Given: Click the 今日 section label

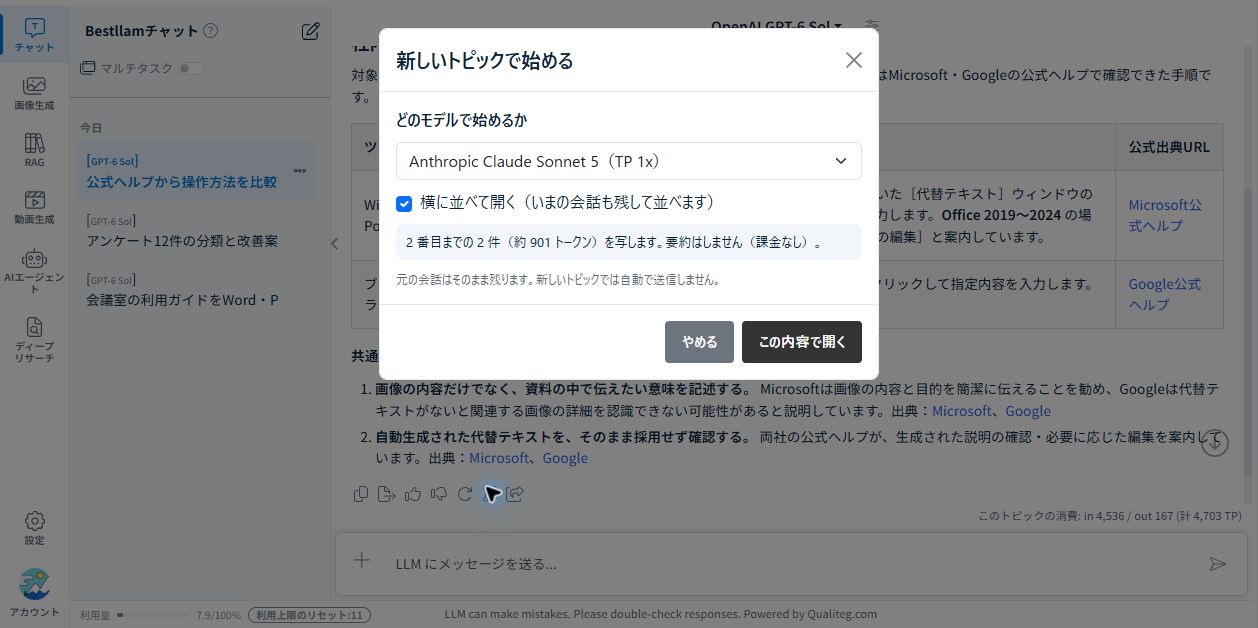Looking at the screenshot, I should coord(91,128).
